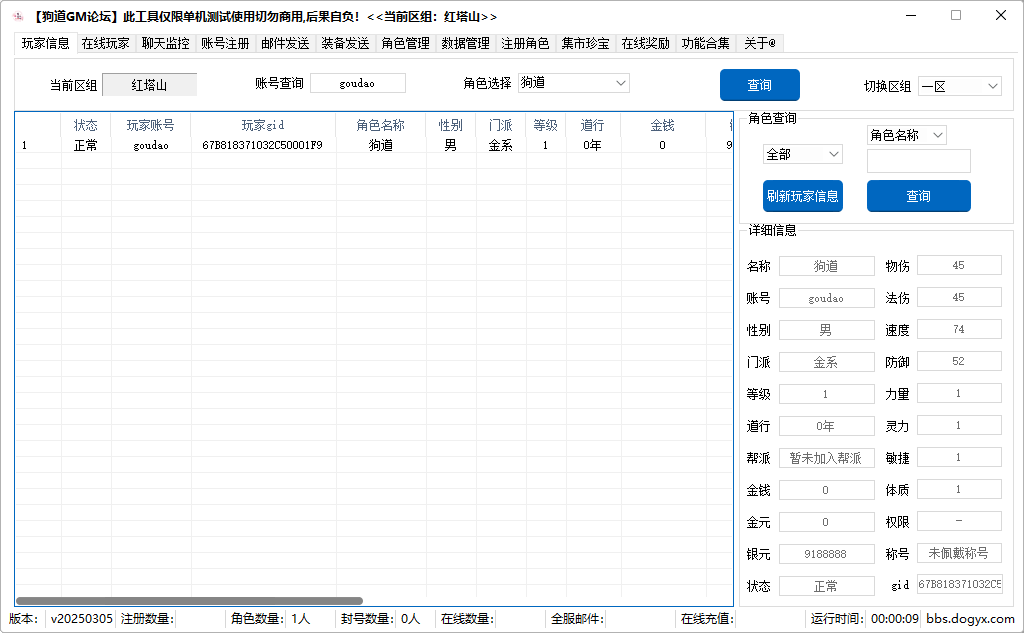Open the 在线玩家 tab
Screen dimensions: 1024x633
click(105, 43)
